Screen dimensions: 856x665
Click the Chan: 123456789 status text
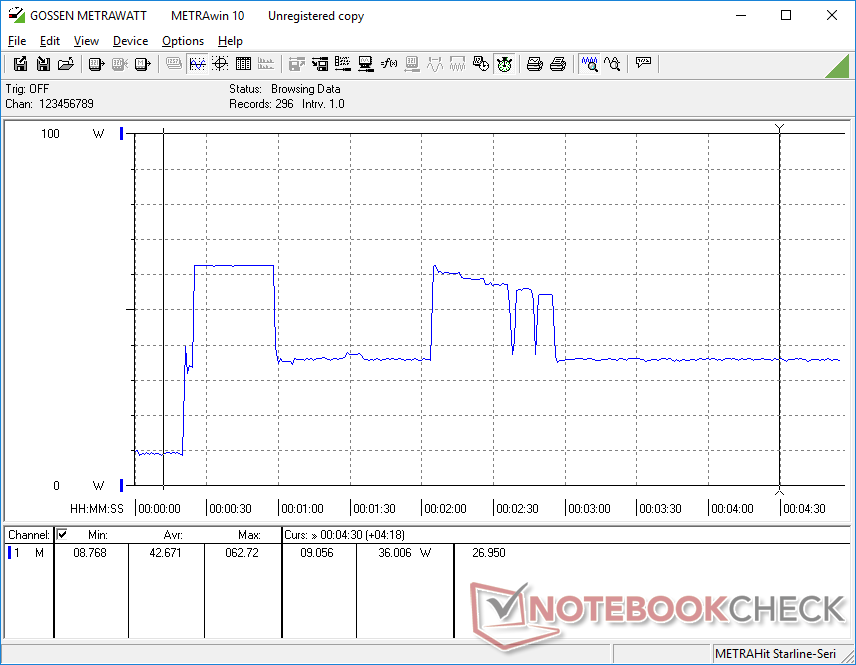[50, 104]
